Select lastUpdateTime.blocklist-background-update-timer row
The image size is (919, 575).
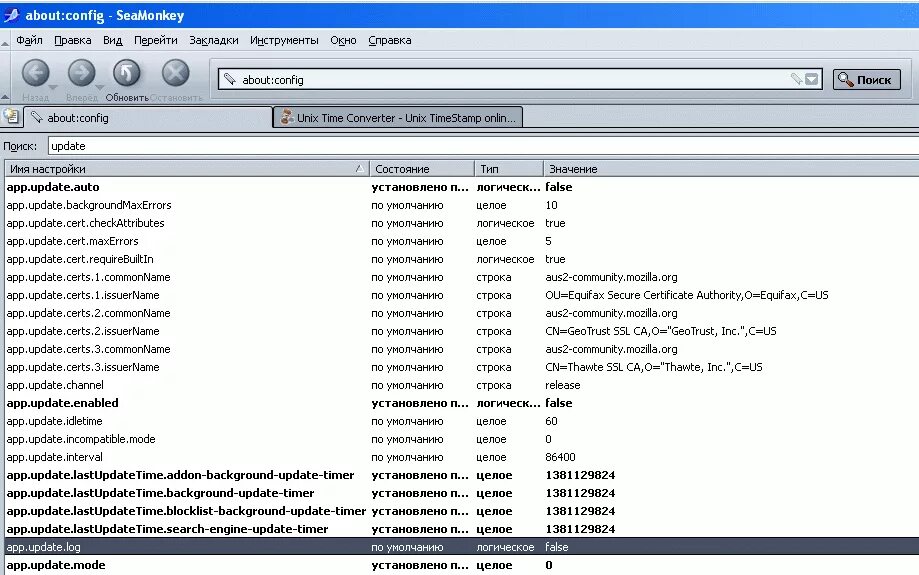pyautogui.click(x=462, y=511)
